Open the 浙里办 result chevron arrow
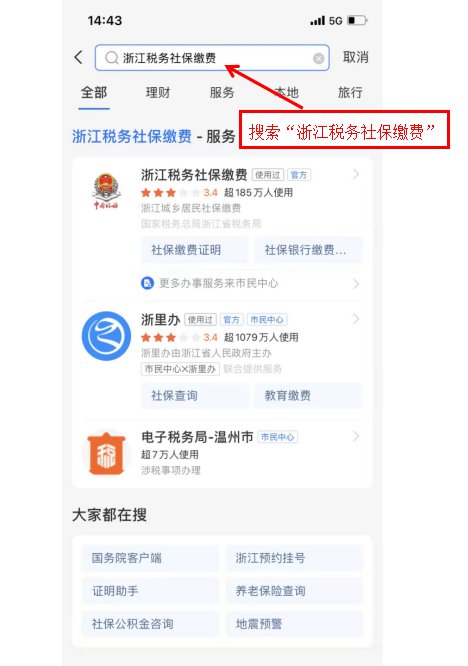 coord(356,319)
